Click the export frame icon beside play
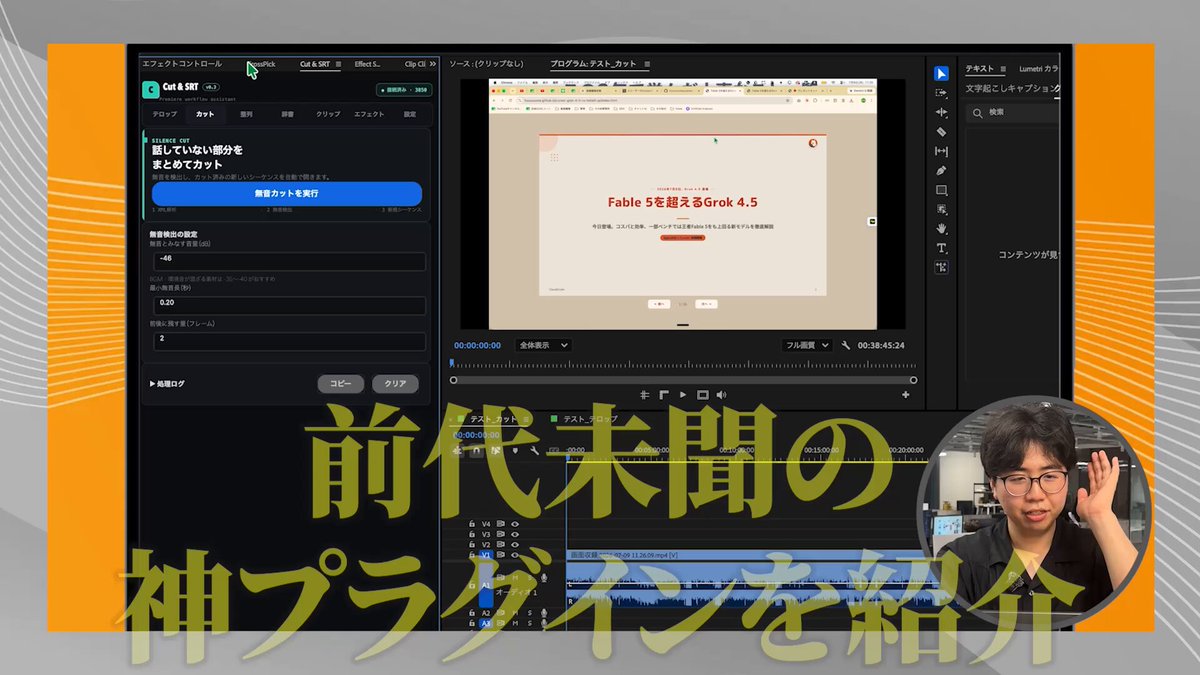The height and width of the screenshot is (675, 1200). click(702, 394)
